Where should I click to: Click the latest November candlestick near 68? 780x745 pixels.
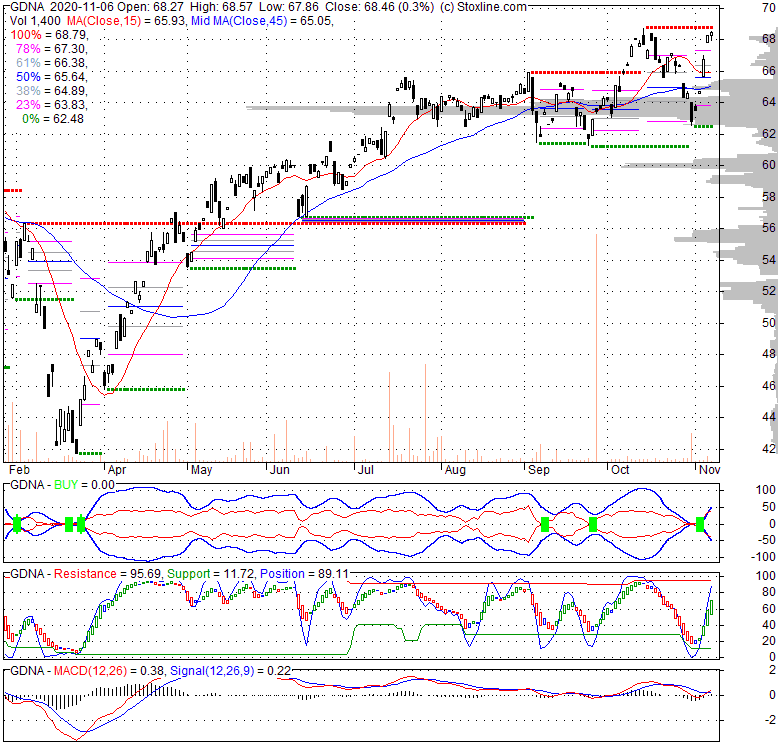click(712, 35)
